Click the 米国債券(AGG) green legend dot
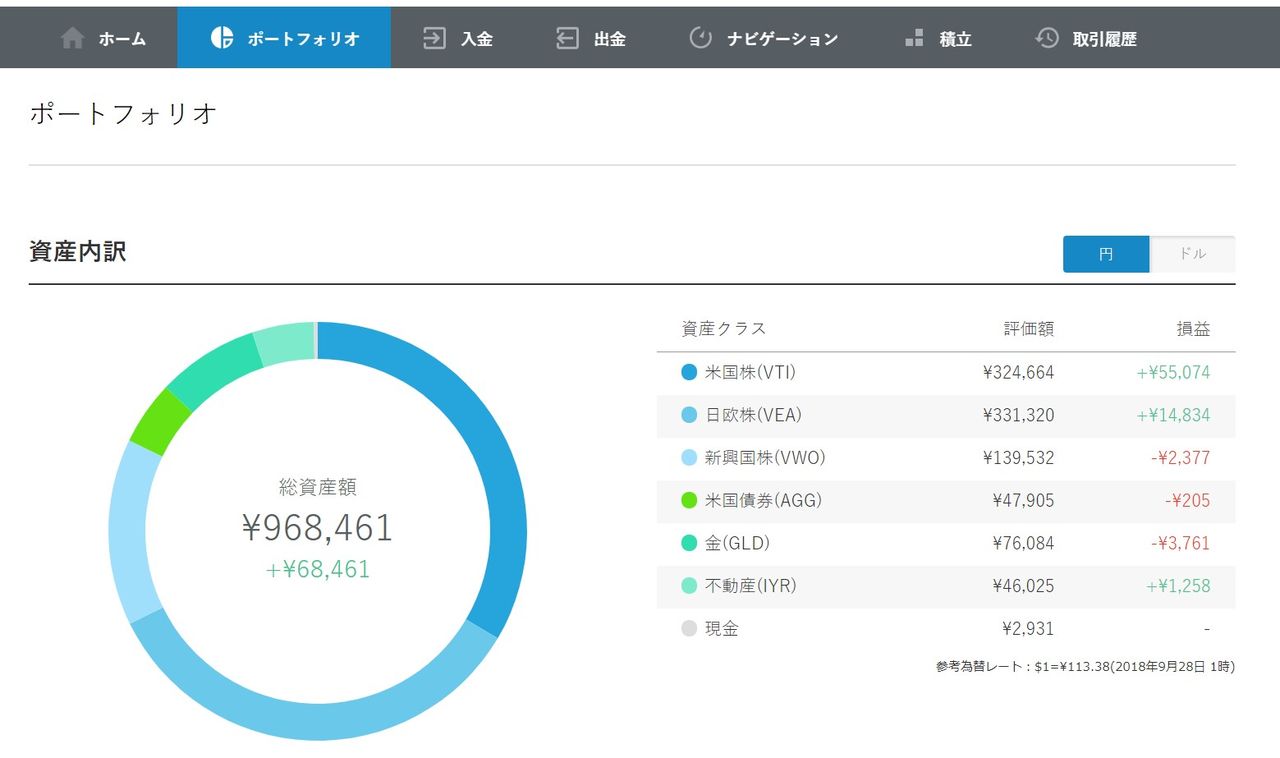This screenshot has height=758, width=1280. (689, 500)
